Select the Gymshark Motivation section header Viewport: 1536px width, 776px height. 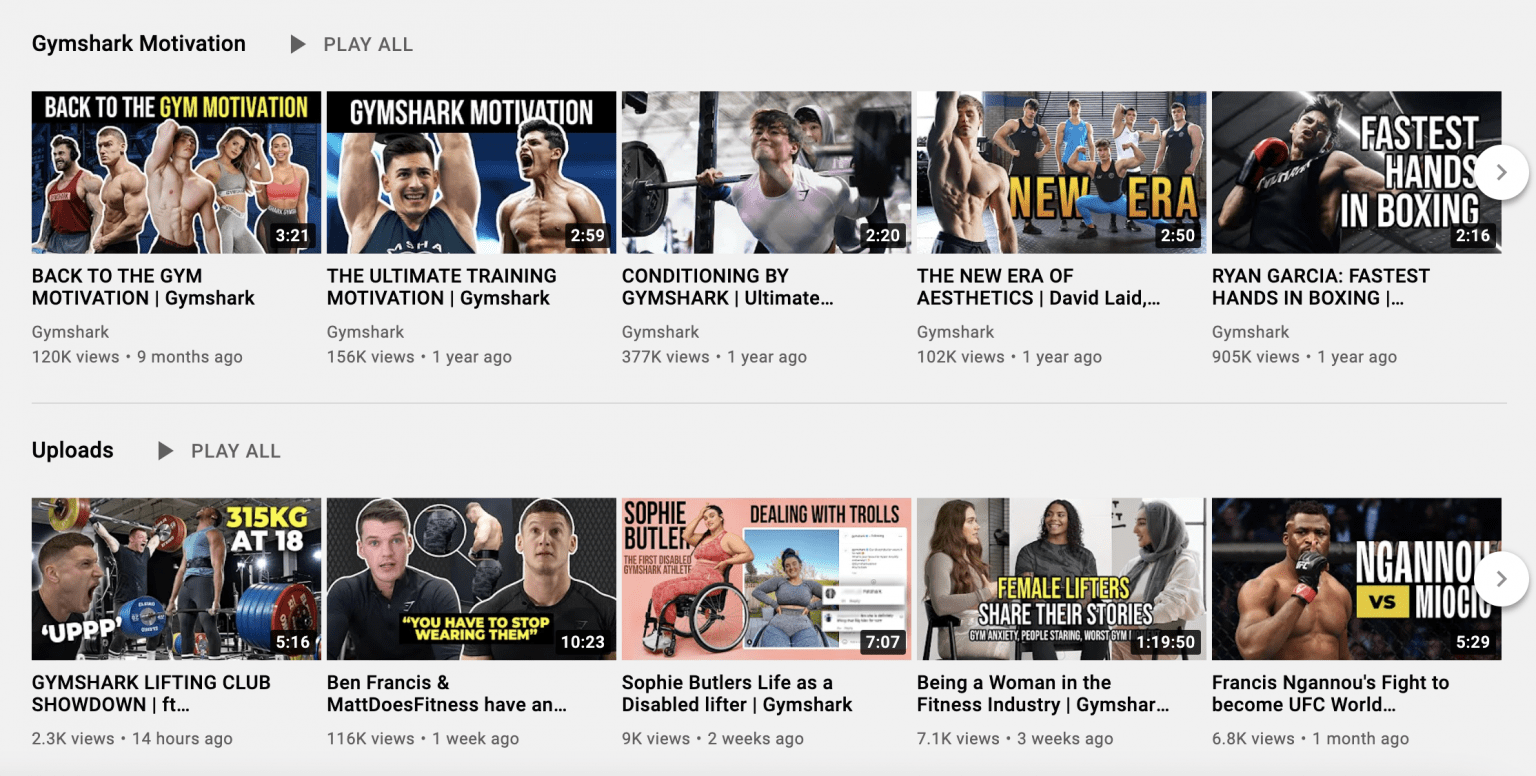(x=138, y=43)
